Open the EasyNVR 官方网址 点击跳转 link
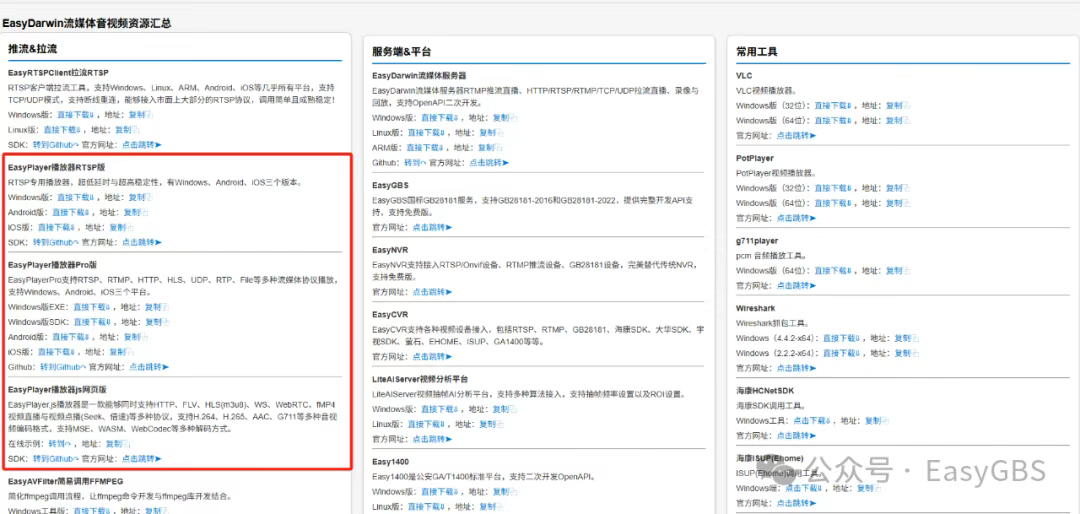Image resolution: width=1080 pixels, height=514 pixels. pos(432,292)
